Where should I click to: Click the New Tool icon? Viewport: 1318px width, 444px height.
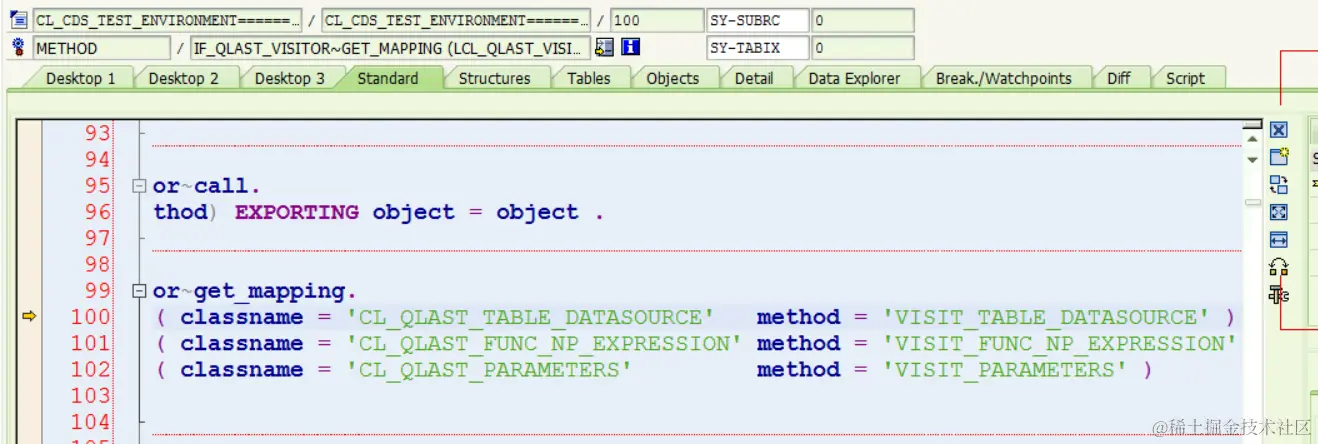1278,157
